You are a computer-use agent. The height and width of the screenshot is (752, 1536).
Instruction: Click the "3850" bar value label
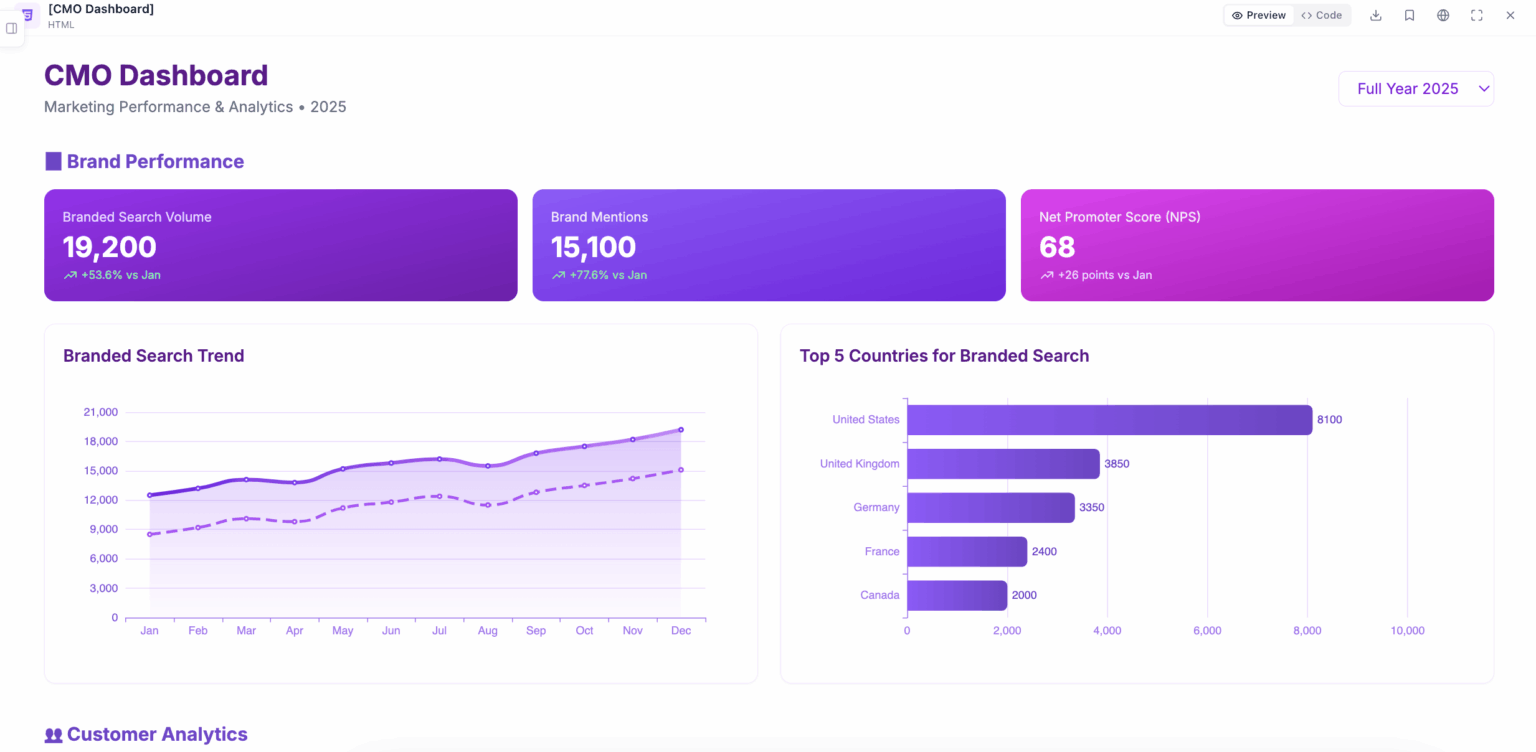coord(1117,464)
